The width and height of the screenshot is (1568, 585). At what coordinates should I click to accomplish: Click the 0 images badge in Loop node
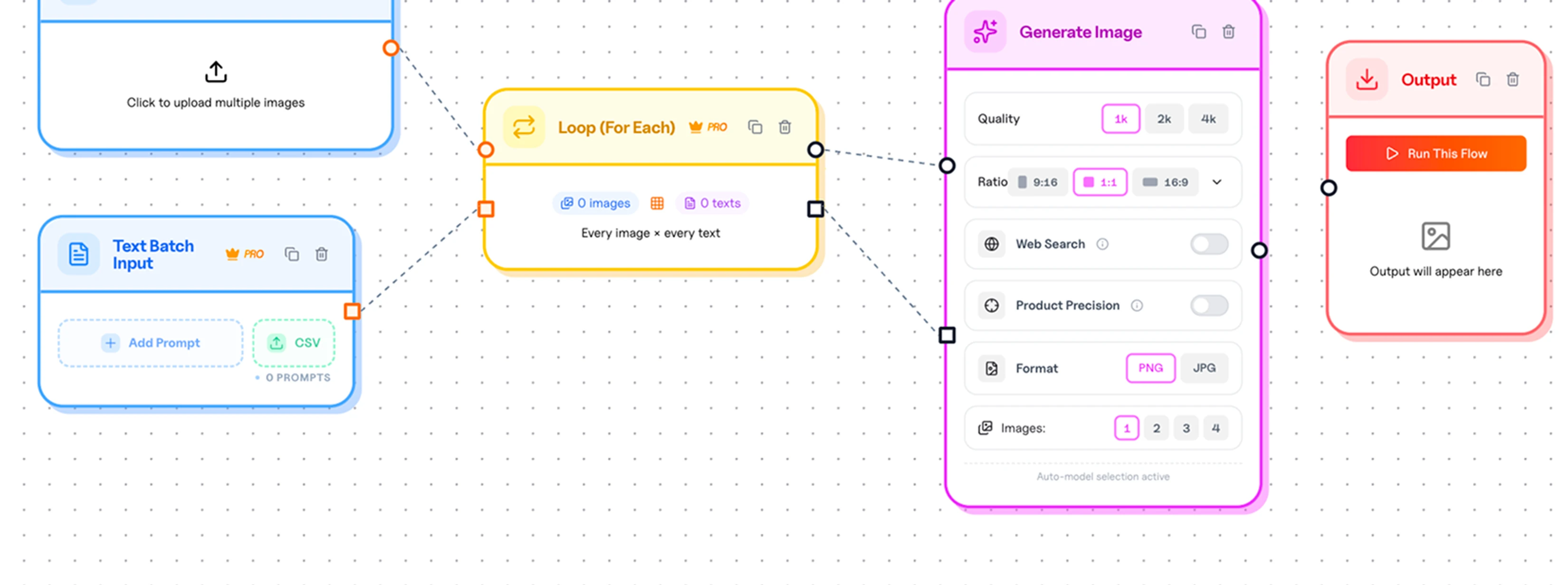595,203
